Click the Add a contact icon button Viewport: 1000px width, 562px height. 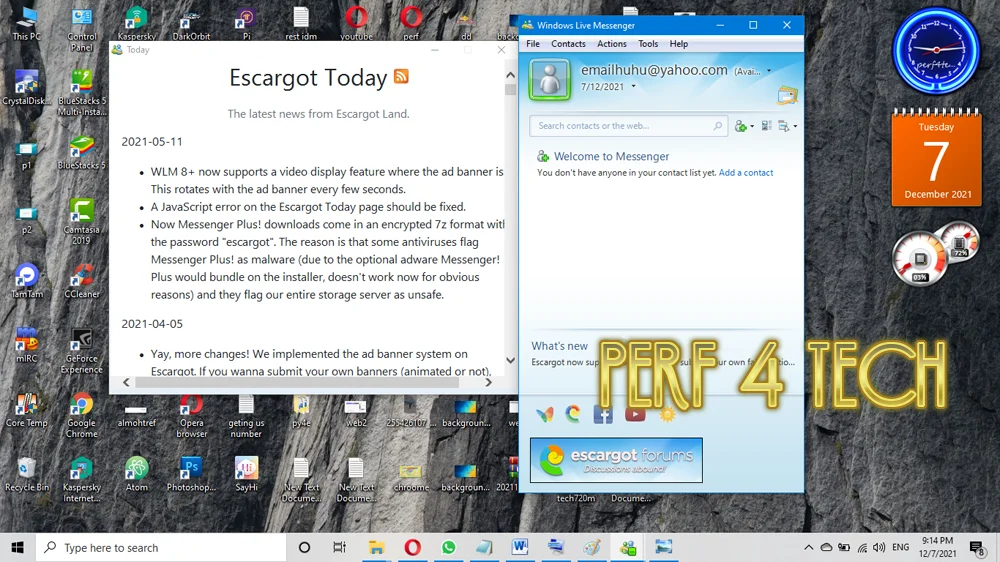pos(740,126)
